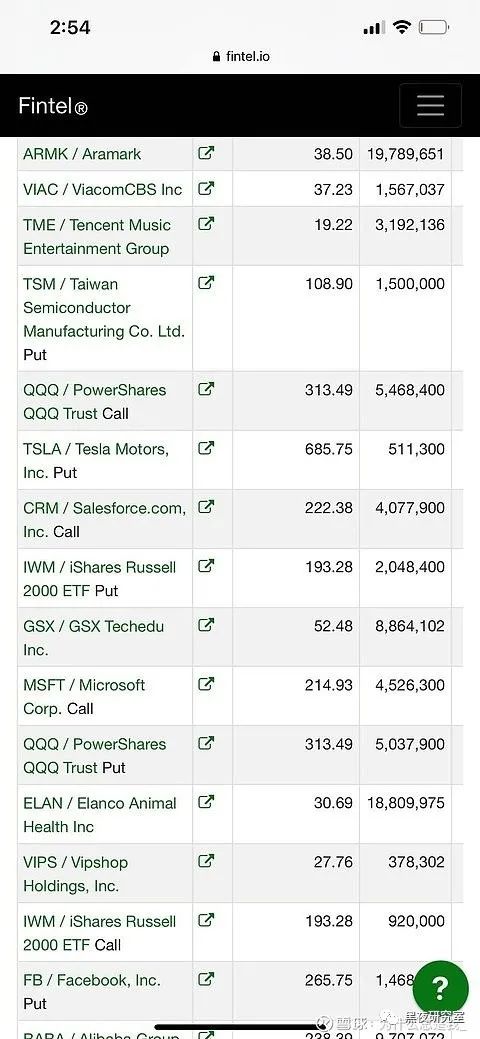Open the IWM iShares Russell 2000 Put link
480x1039 pixels.
[99, 578]
